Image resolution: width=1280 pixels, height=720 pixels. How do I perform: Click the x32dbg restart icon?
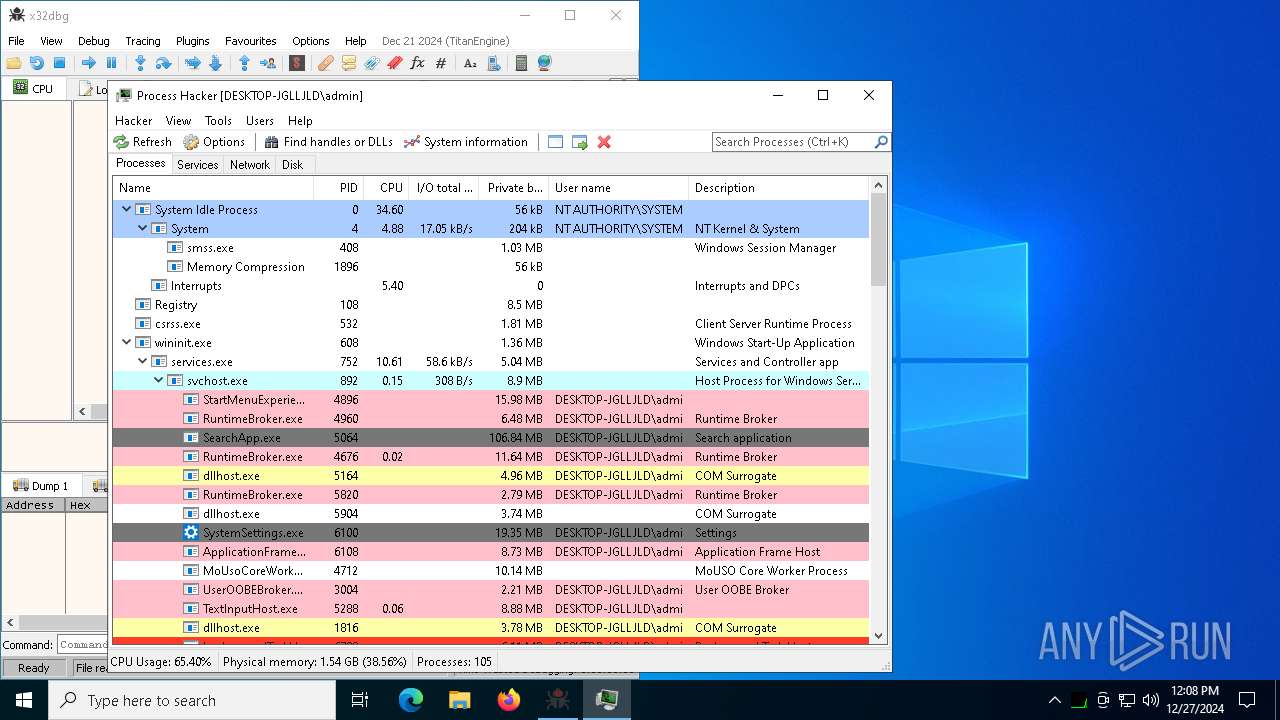[x=37, y=63]
